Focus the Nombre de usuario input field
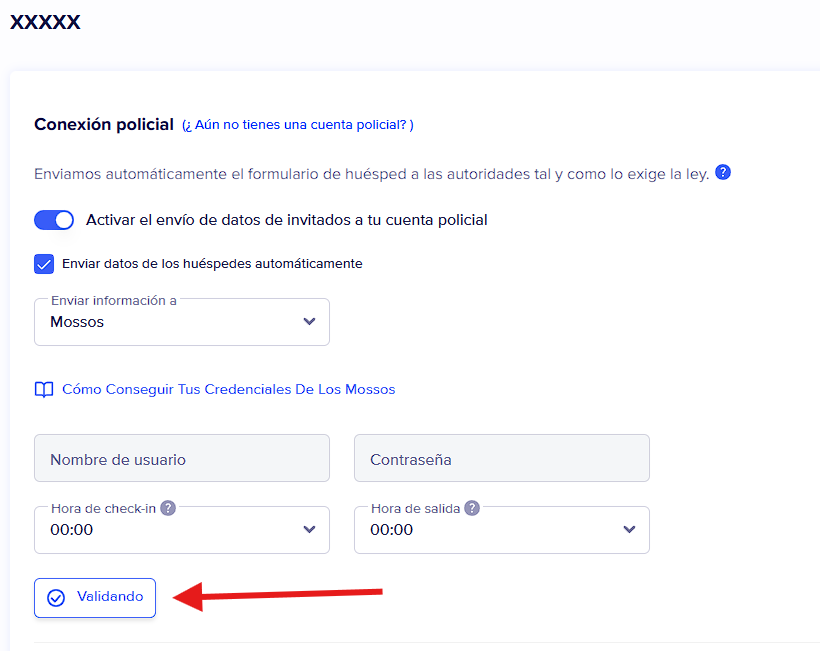The width and height of the screenshot is (820, 651). pyautogui.click(x=182, y=459)
